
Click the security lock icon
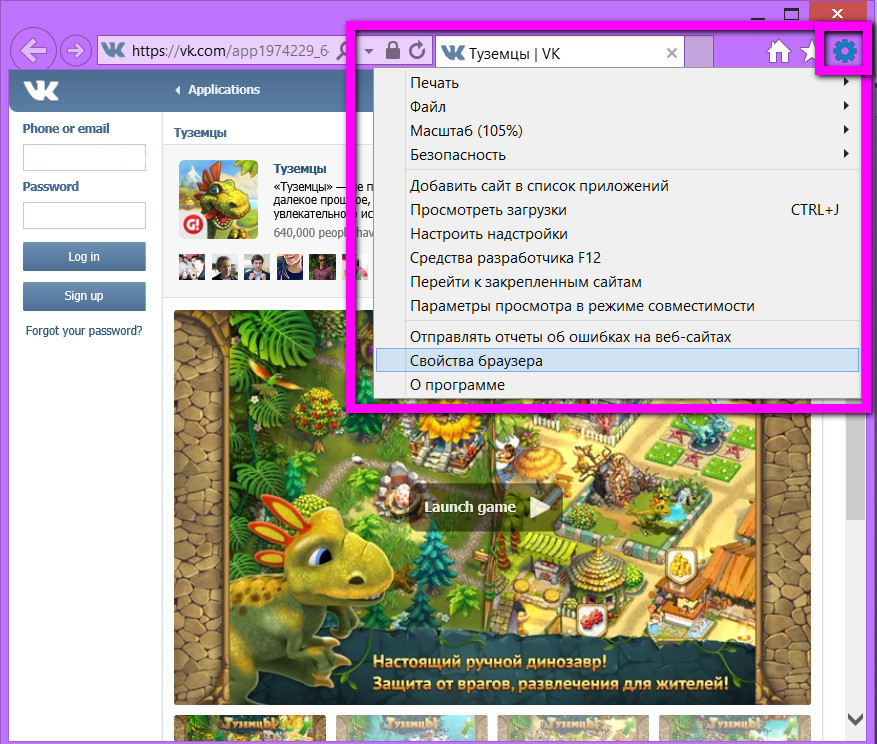(x=393, y=50)
